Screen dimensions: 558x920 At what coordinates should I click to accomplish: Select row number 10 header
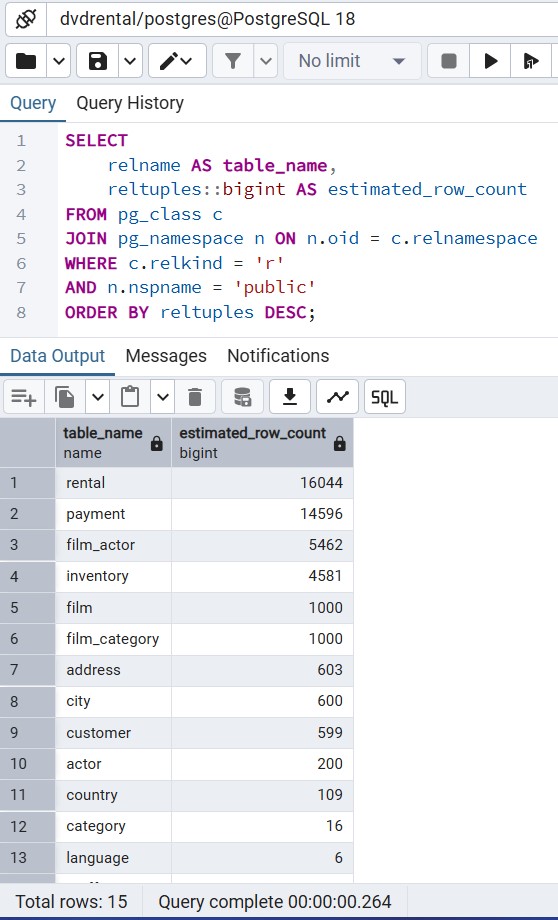(28, 764)
